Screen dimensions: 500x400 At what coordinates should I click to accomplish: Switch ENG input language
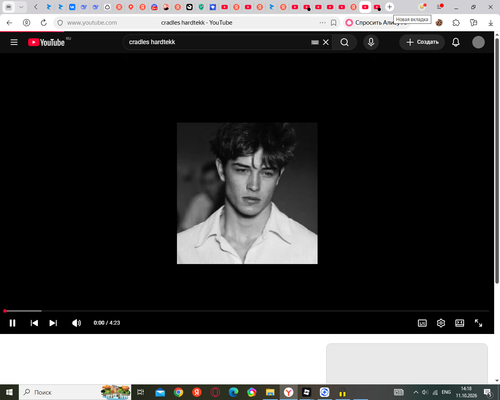446,392
